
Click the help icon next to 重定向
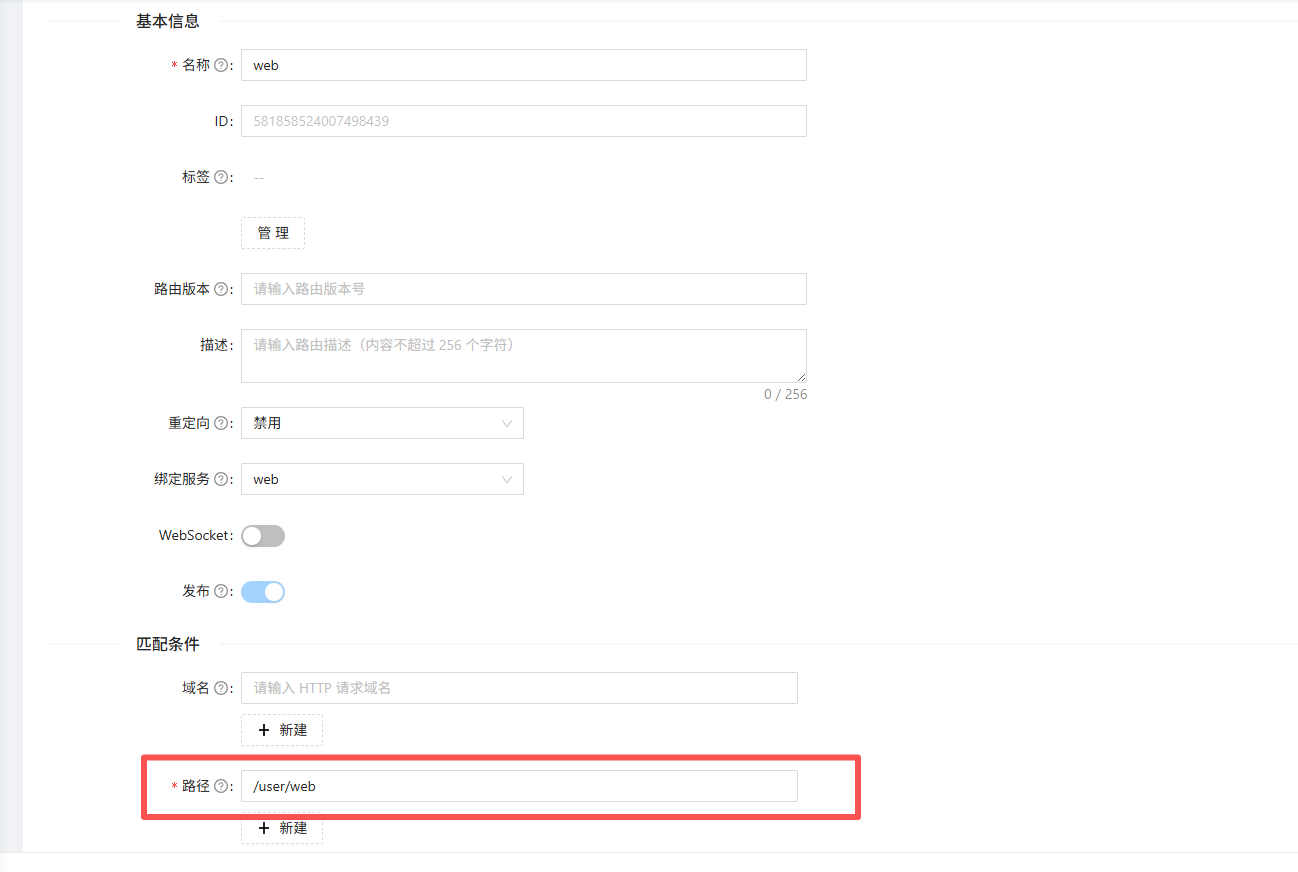(221, 423)
